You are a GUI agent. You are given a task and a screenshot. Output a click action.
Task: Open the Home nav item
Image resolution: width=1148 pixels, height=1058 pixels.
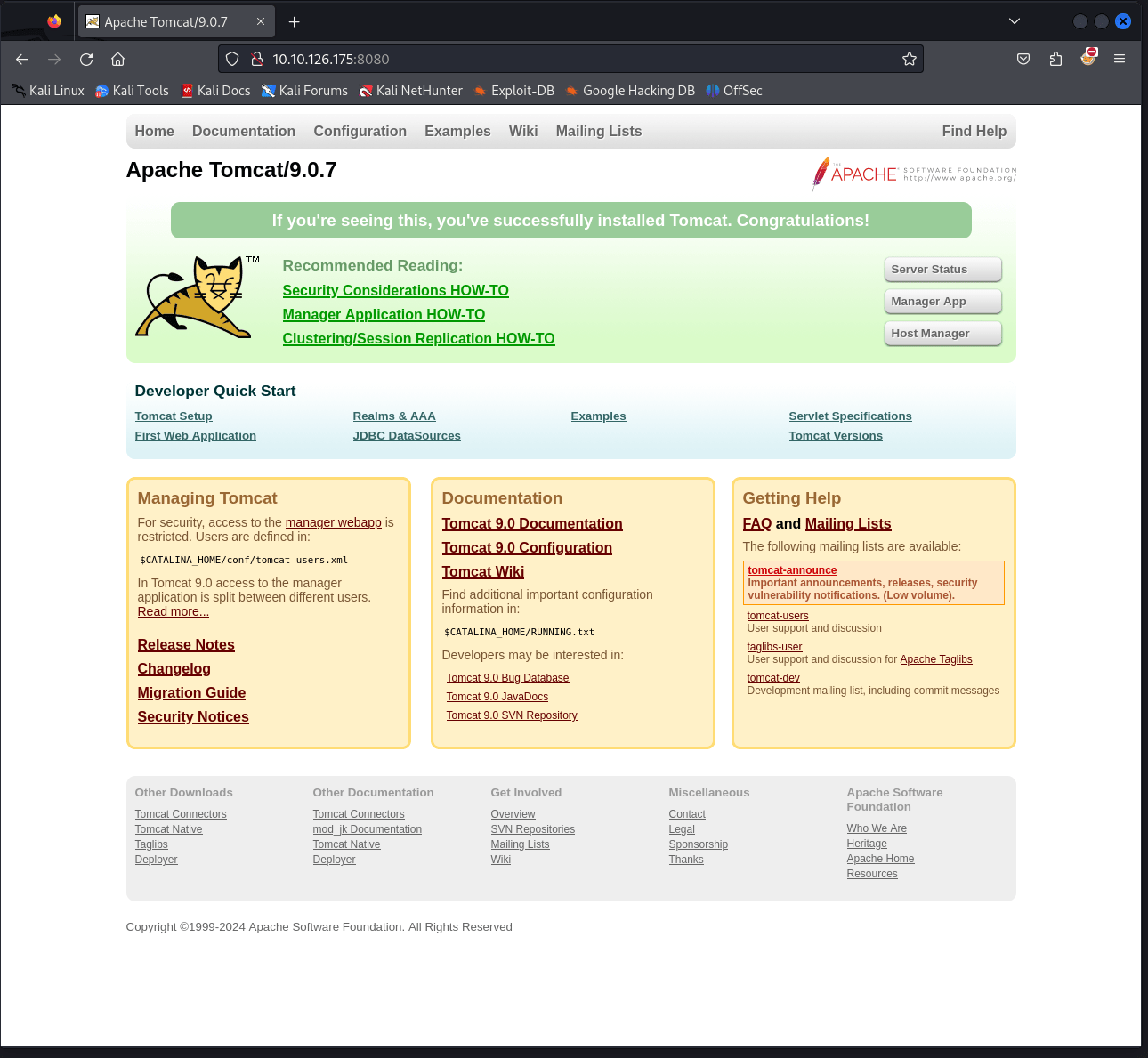pos(154,131)
